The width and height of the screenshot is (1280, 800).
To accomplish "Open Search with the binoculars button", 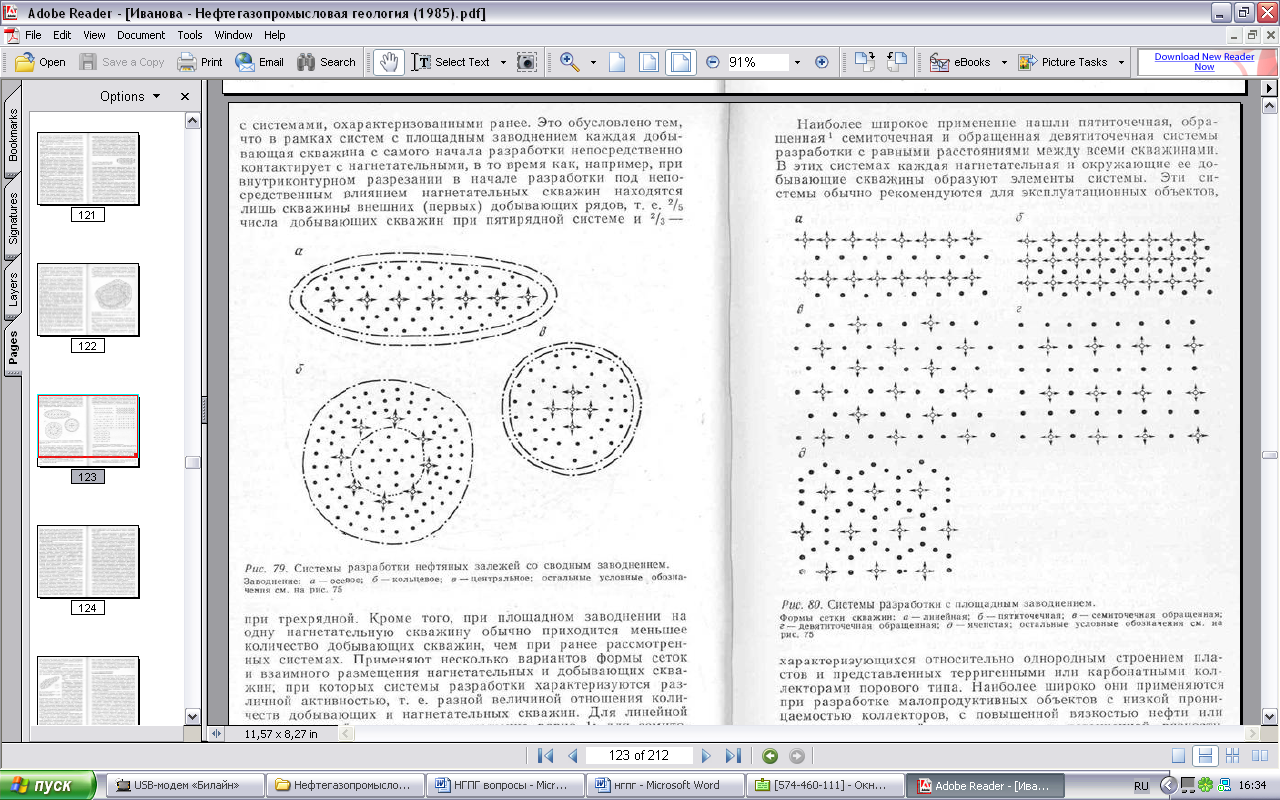I will point(326,62).
